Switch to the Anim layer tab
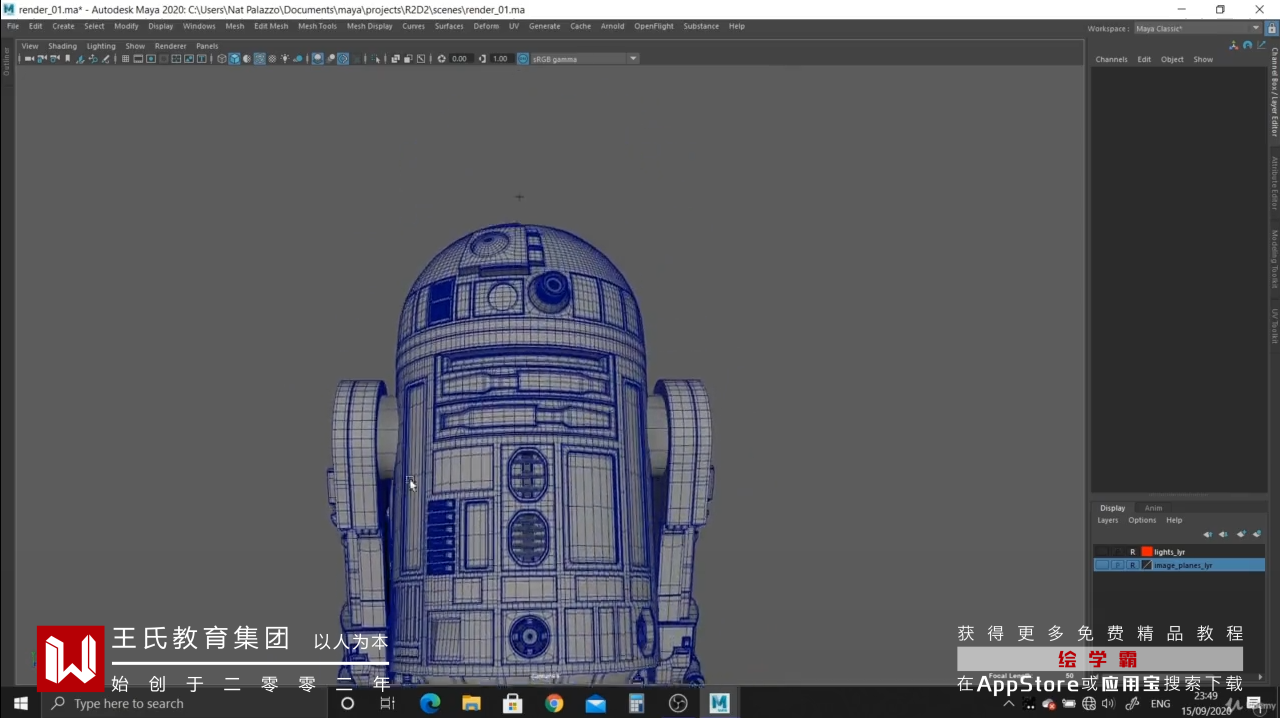This screenshot has height=718, width=1280. point(1153,508)
